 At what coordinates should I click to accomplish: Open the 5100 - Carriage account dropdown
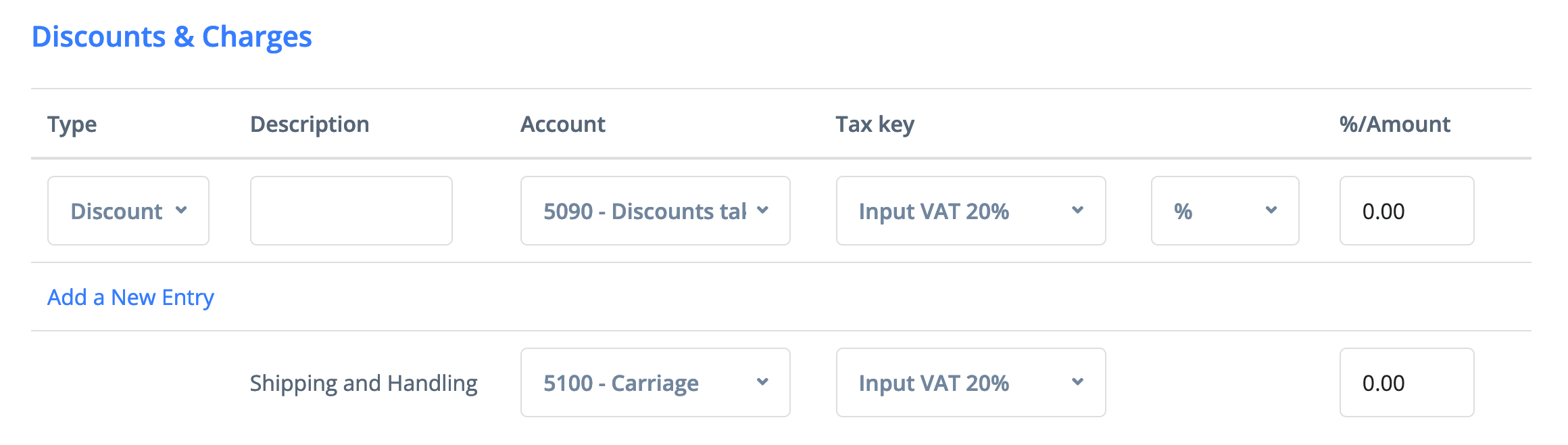tap(655, 383)
